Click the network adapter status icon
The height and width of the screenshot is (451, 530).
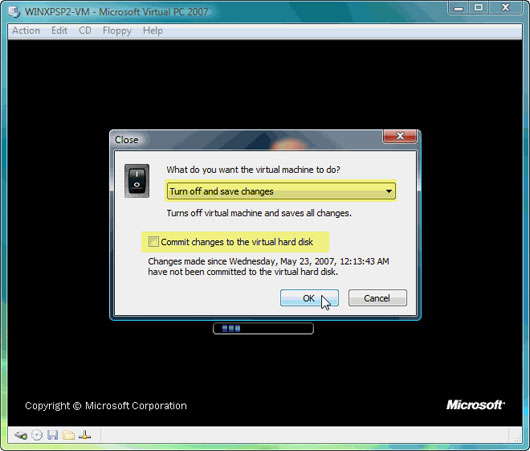85,435
